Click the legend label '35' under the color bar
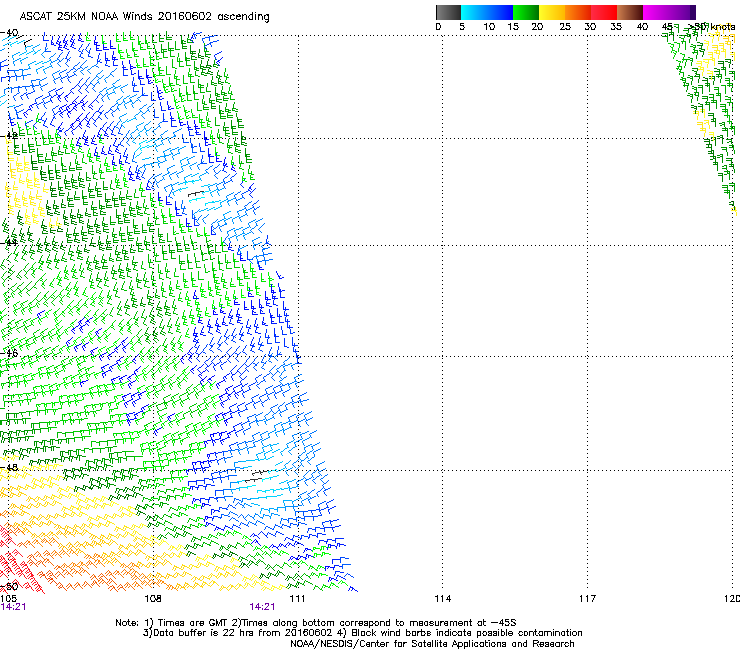This screenshot has width=740, height=650. click(616, 27)
